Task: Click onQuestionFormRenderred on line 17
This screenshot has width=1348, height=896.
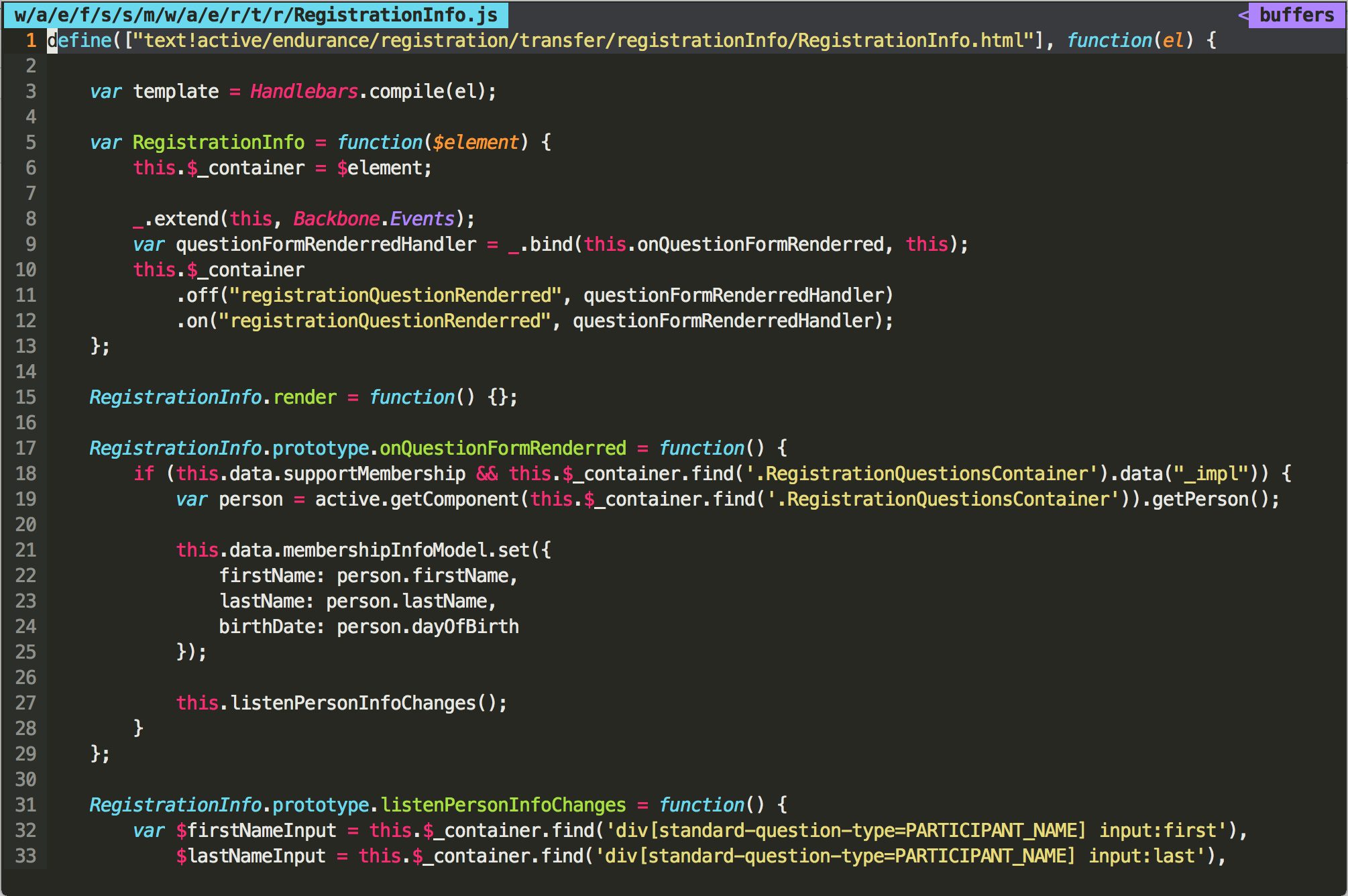Action: (x=502, y=448)
